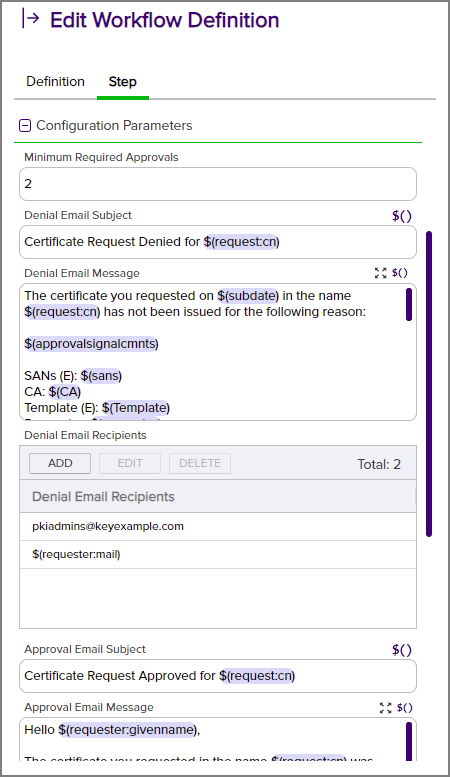Select the pkiadmins@keyexample.com recipient row
This screenshot has height=777, width=450.
pyautogui.click(x=218, y=526)
